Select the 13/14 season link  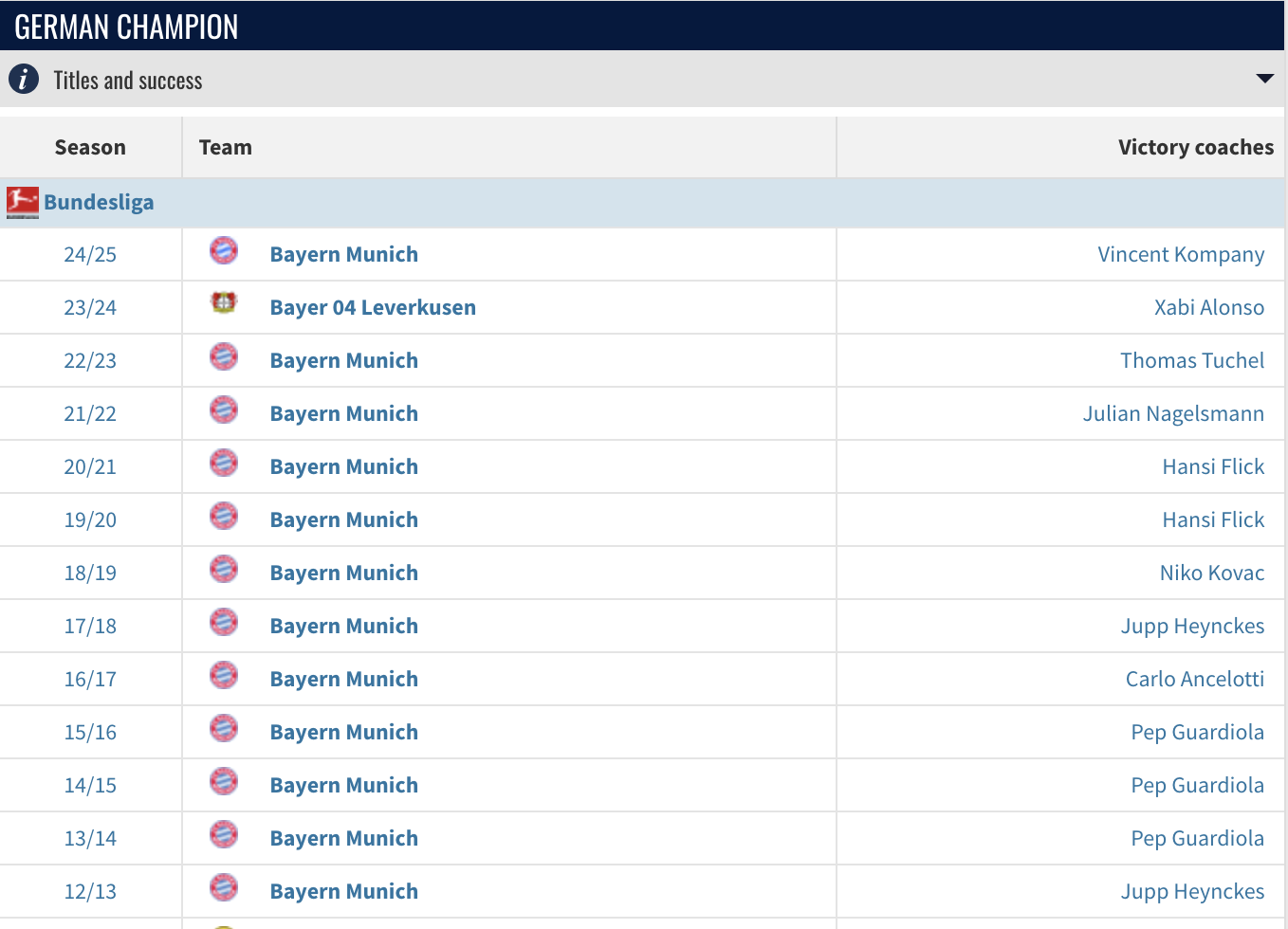90,838
